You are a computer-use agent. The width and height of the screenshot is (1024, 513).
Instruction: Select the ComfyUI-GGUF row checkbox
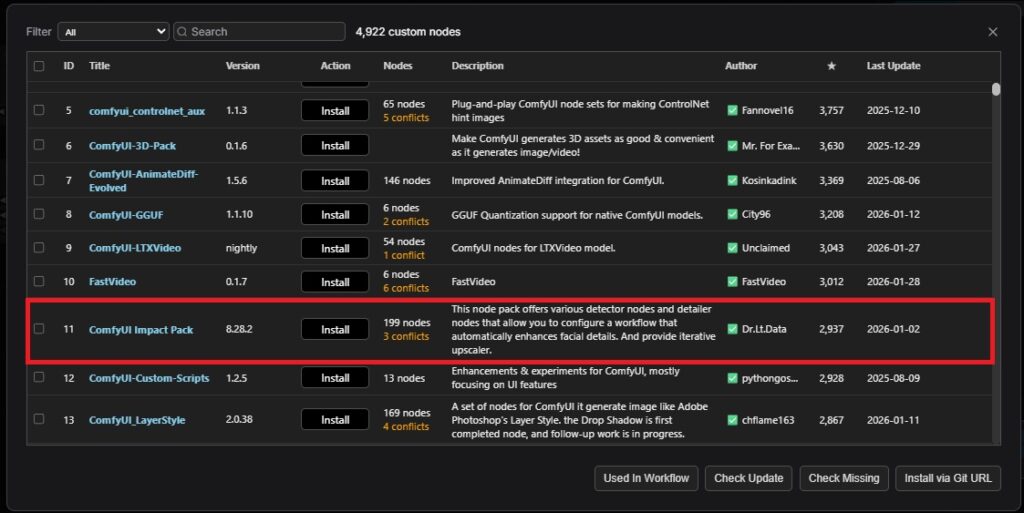click(39, 215)
